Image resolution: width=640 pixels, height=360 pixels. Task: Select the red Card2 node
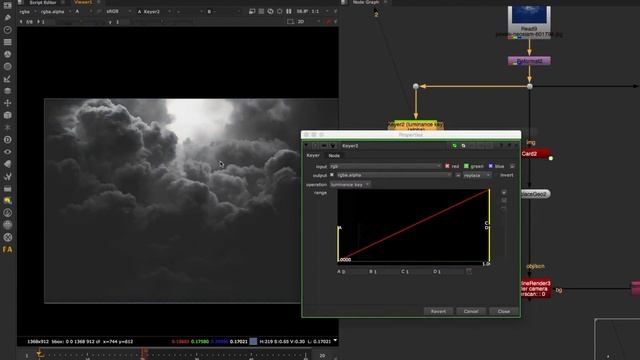point(535,154)
